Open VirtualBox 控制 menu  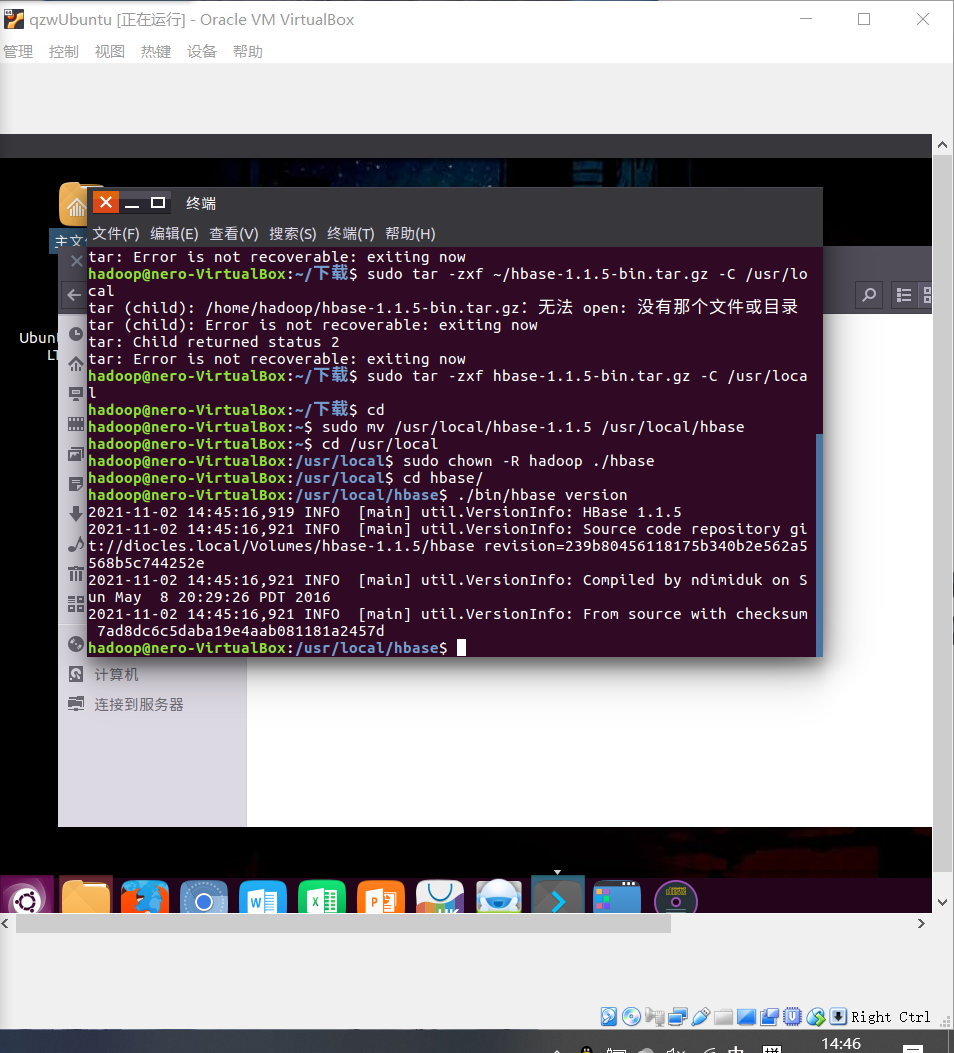[x=64, y=52]
